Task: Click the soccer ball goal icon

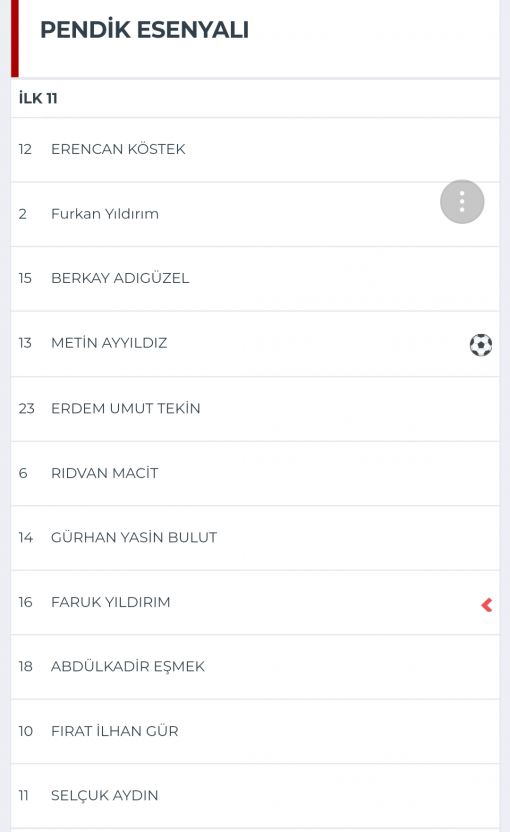Action: pos(481,345)
